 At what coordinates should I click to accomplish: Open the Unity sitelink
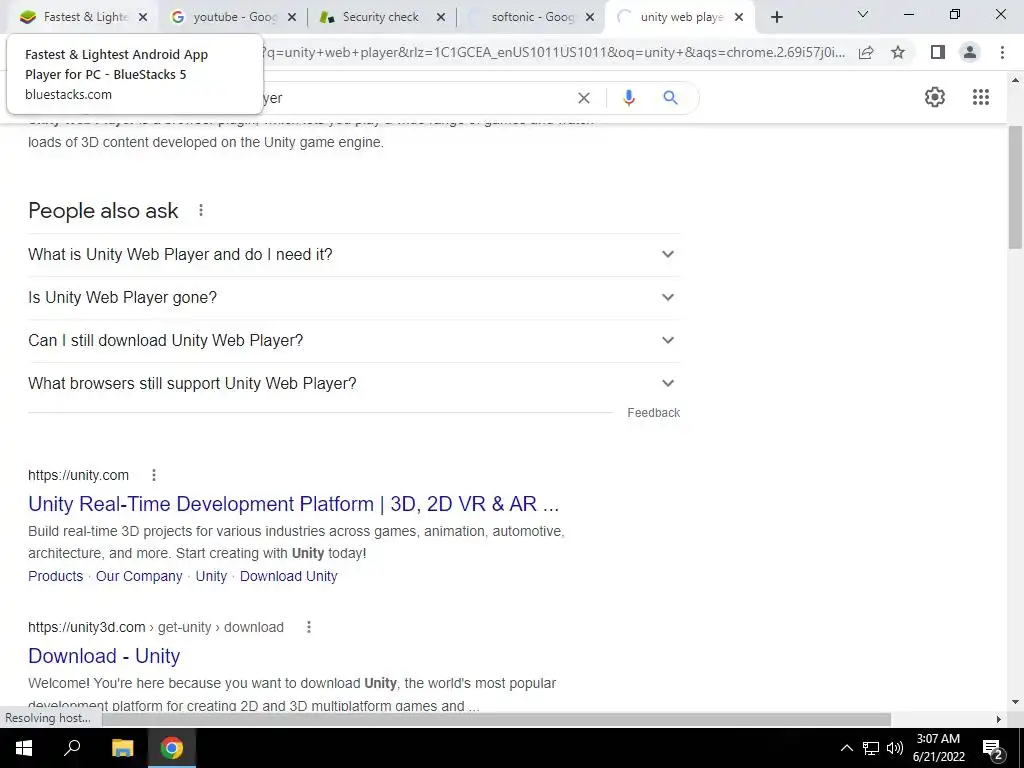[211, 577]
